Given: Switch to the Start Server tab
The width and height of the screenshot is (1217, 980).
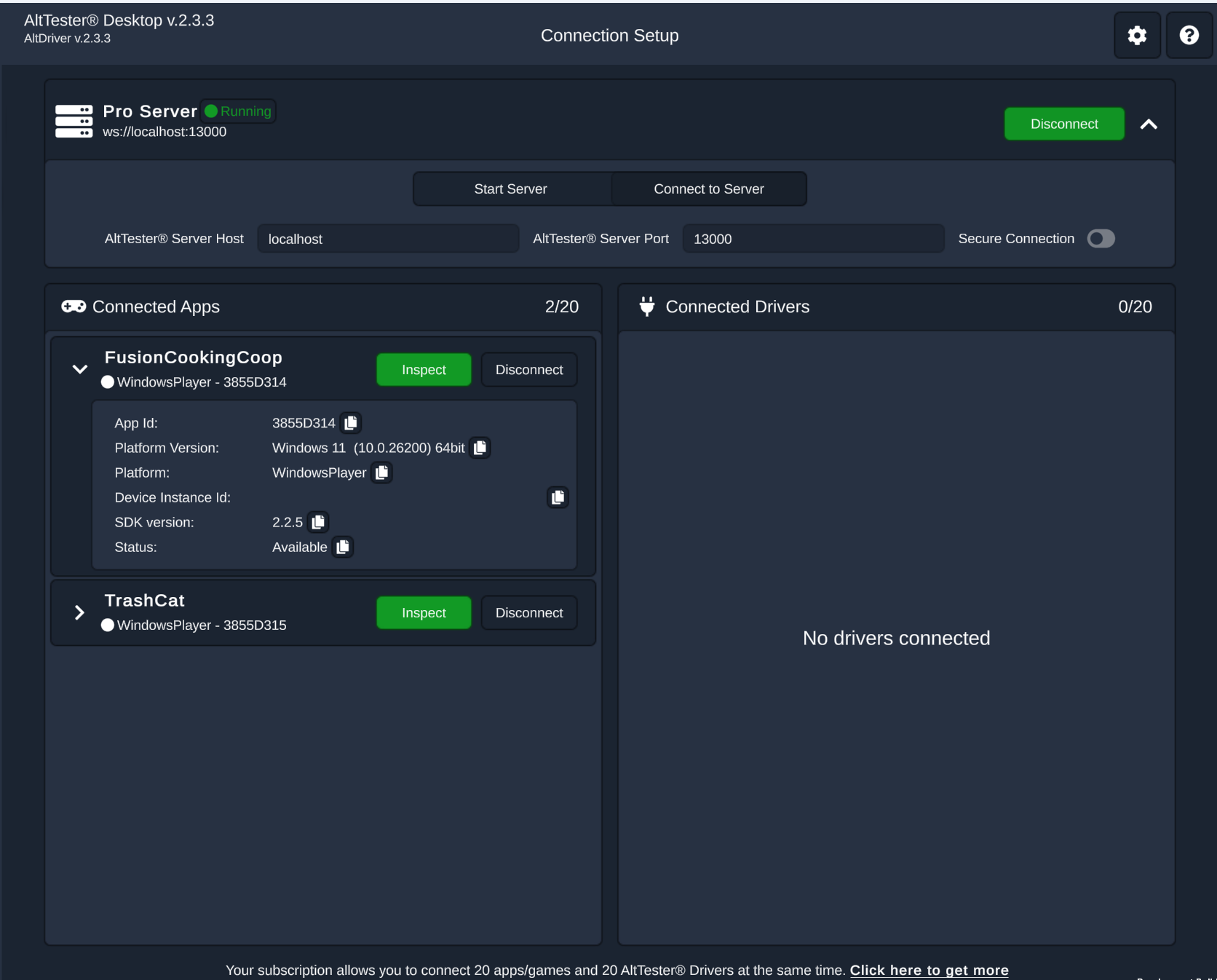Looking at the screenshot, I should 511,189.
